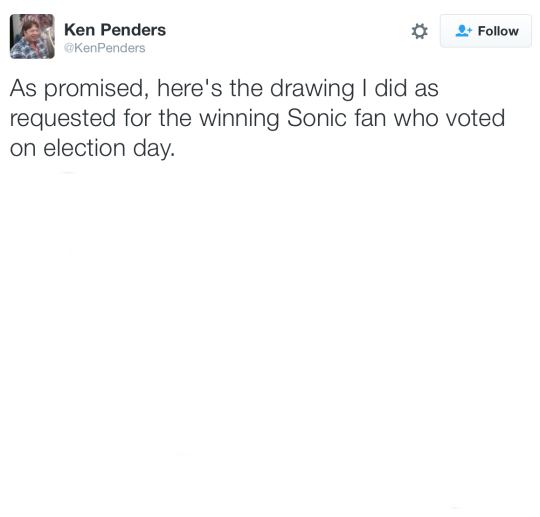The image size is (540, 517).
Task: Click the person-plus icon inside Follow button
Action: 464,31
